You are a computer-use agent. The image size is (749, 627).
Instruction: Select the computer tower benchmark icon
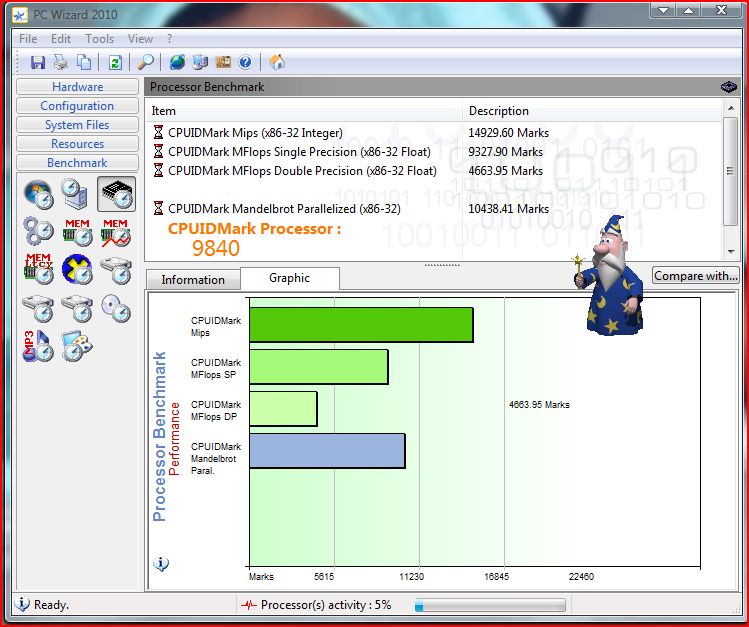[x=77, y=194]
